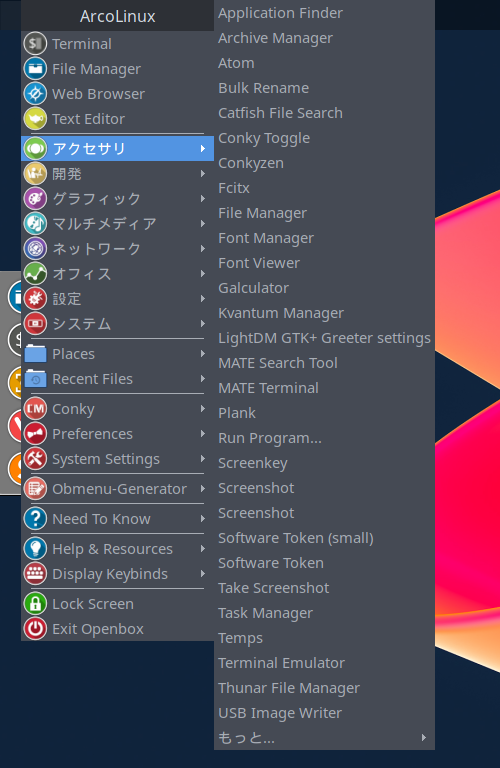Launch Screenkey
500x768 pixels.
coord(324,462)
